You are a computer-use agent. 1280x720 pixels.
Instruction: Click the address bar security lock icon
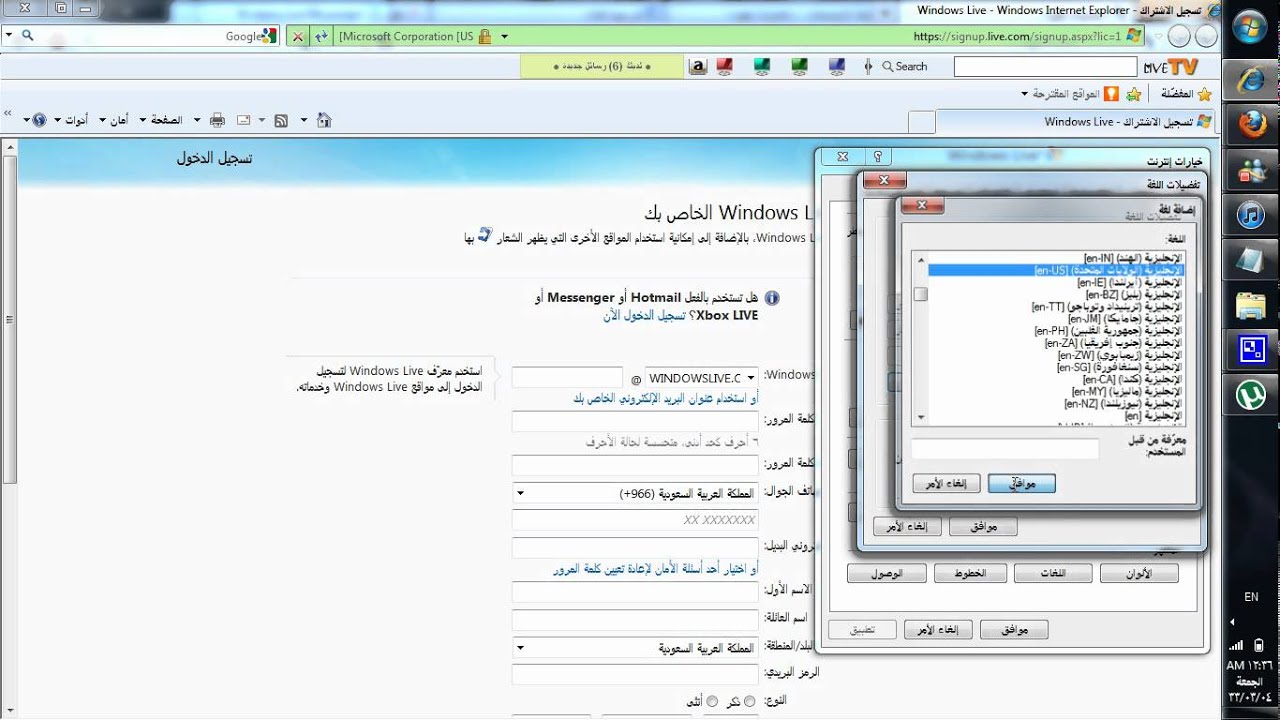tap(485, 36)
